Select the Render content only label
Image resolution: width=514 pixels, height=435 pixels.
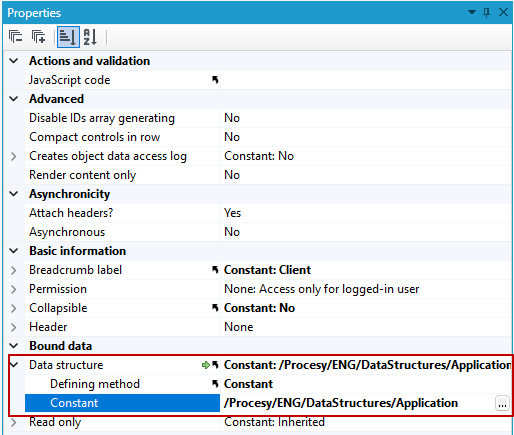pyautogui.click(x=83, y=175)
